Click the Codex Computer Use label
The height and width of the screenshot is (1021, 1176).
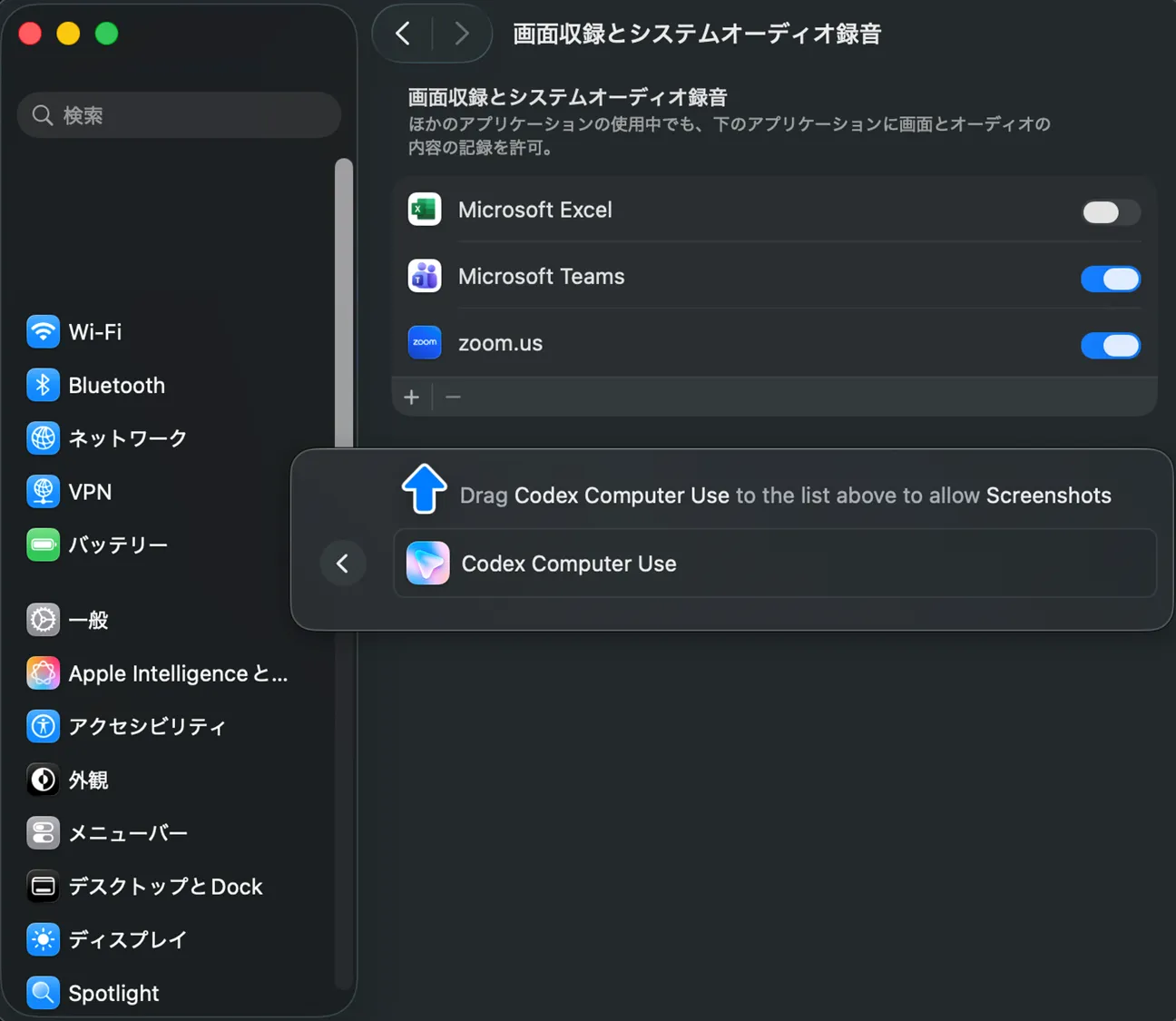569,564
